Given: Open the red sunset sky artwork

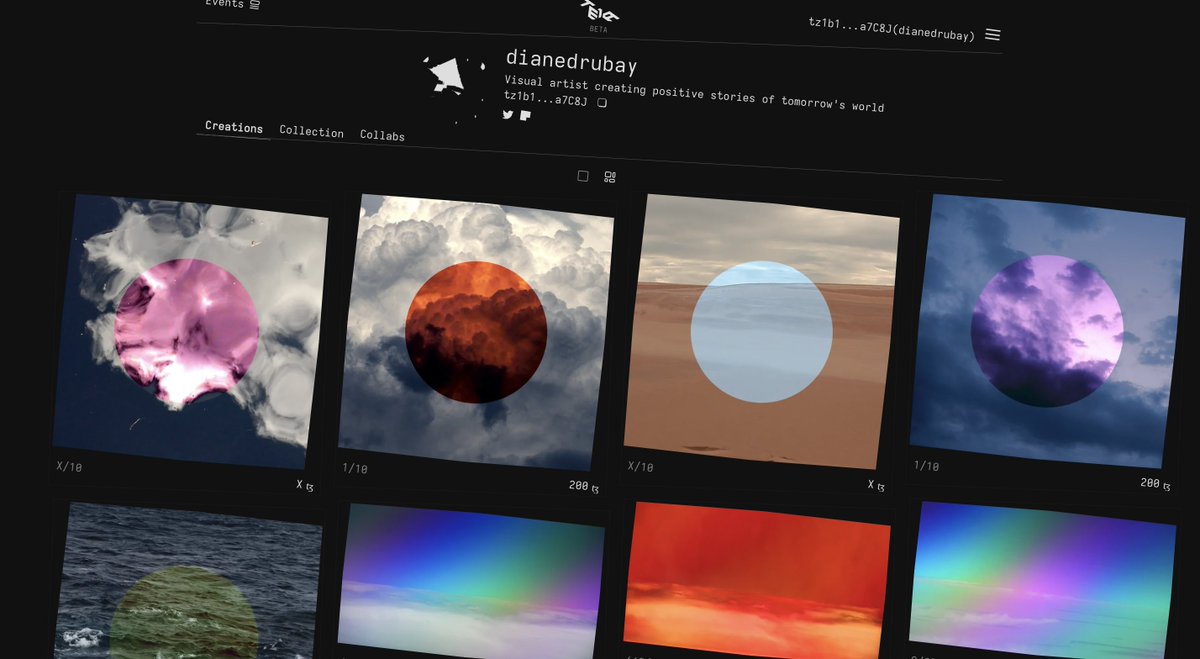Looking at the screenshot, I should pos(756,581).
